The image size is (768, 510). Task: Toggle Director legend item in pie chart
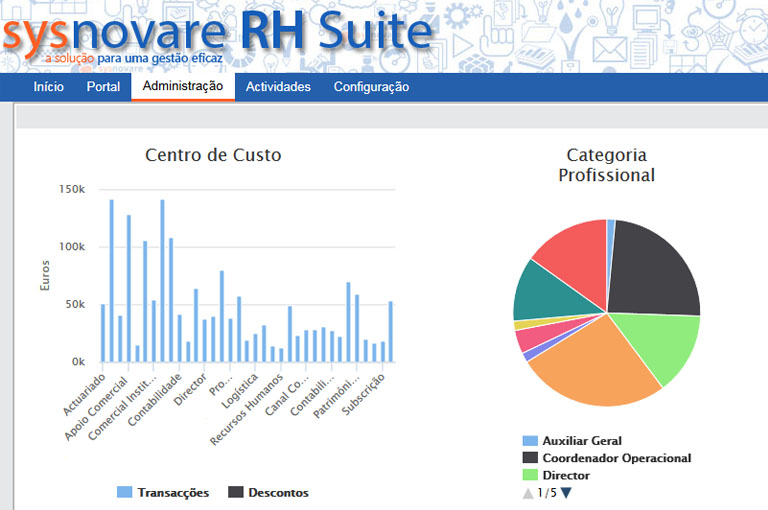click(x=556, y=475)
